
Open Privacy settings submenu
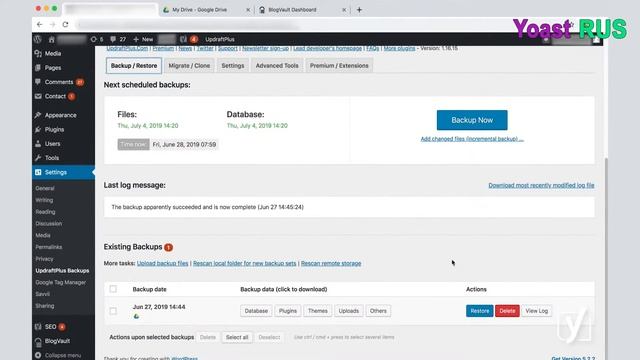tap(44, 259)
